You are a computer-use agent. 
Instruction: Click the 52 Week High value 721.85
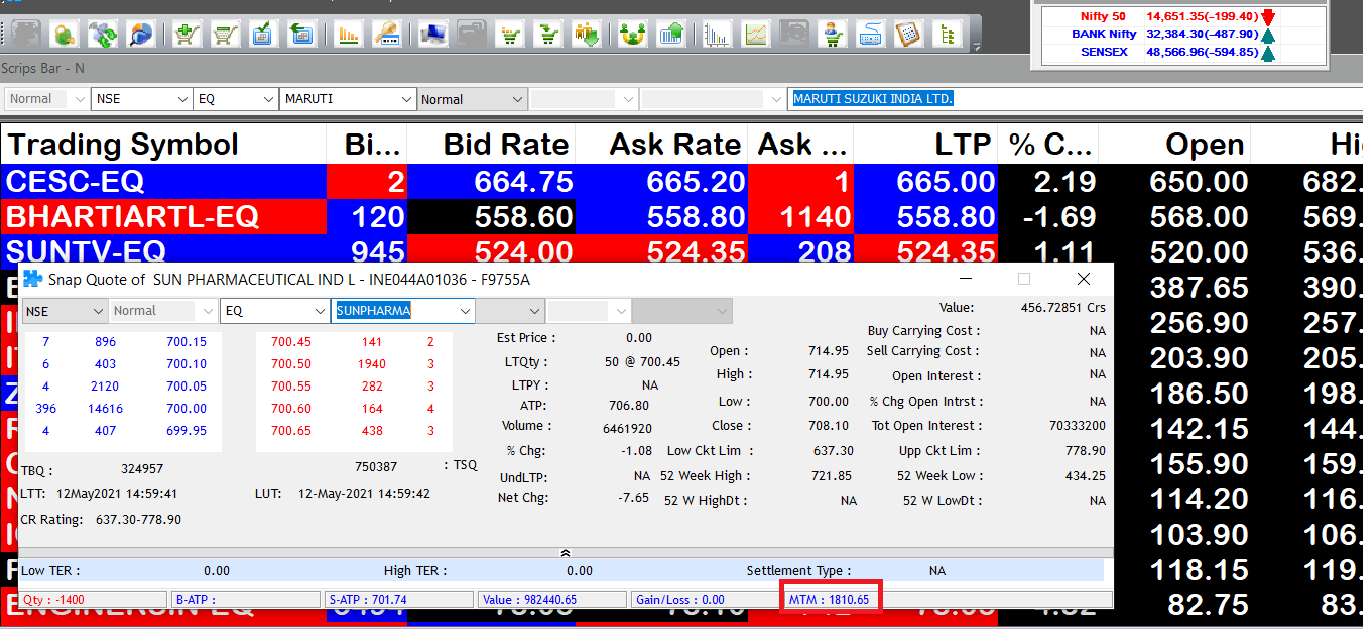pyautogui.click(x=832, y=476)
